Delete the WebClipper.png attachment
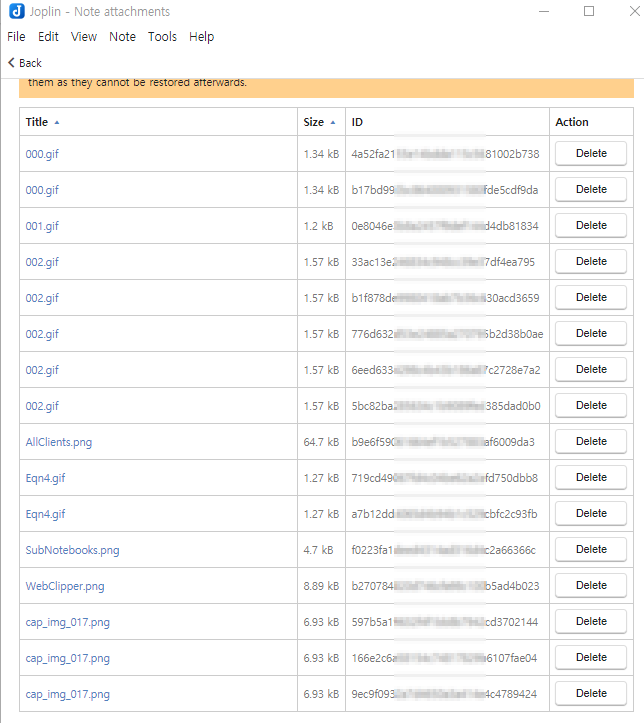Screen dimensions: 644x723 point(591,585)
